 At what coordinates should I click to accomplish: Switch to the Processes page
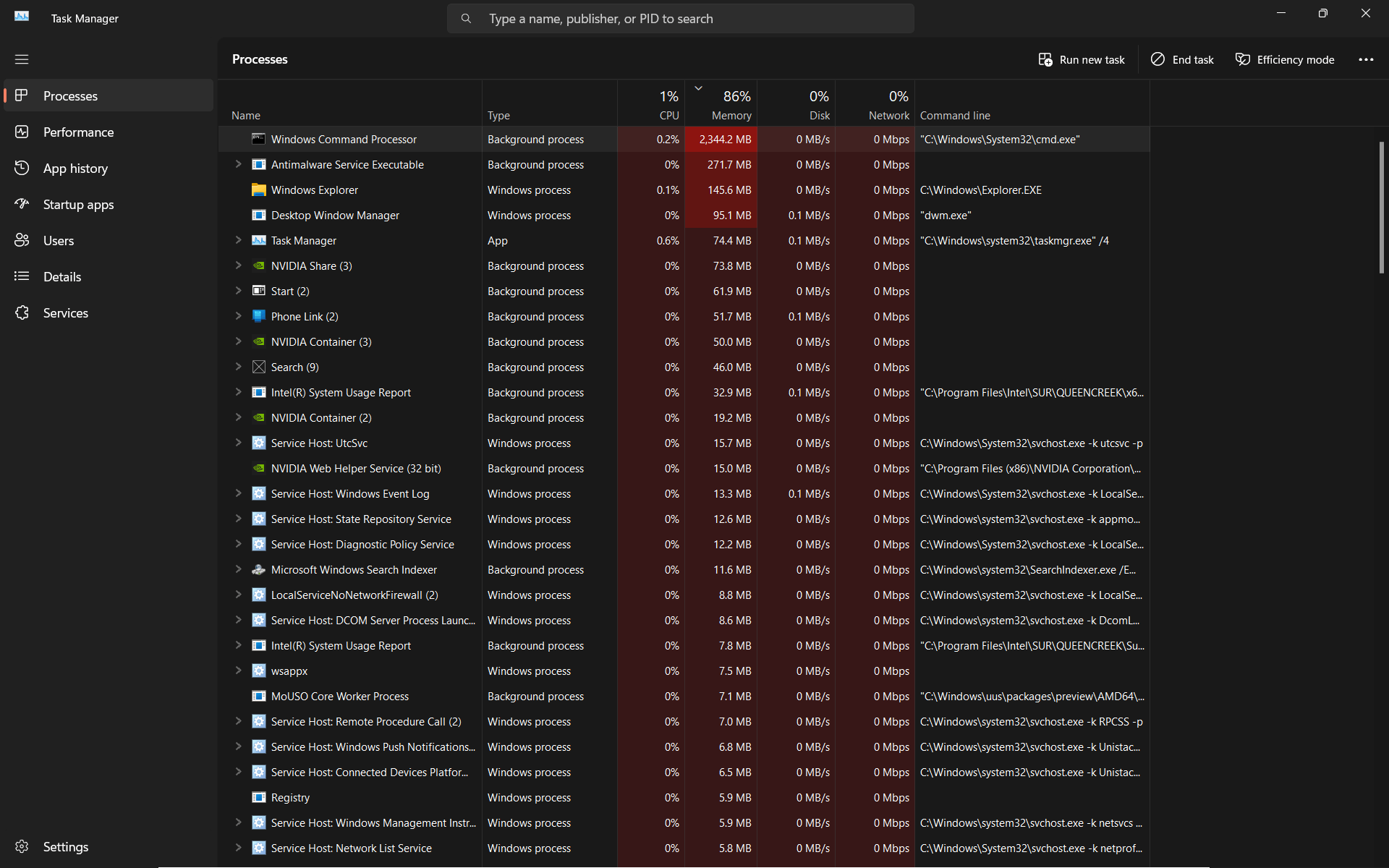click(70, 95)
